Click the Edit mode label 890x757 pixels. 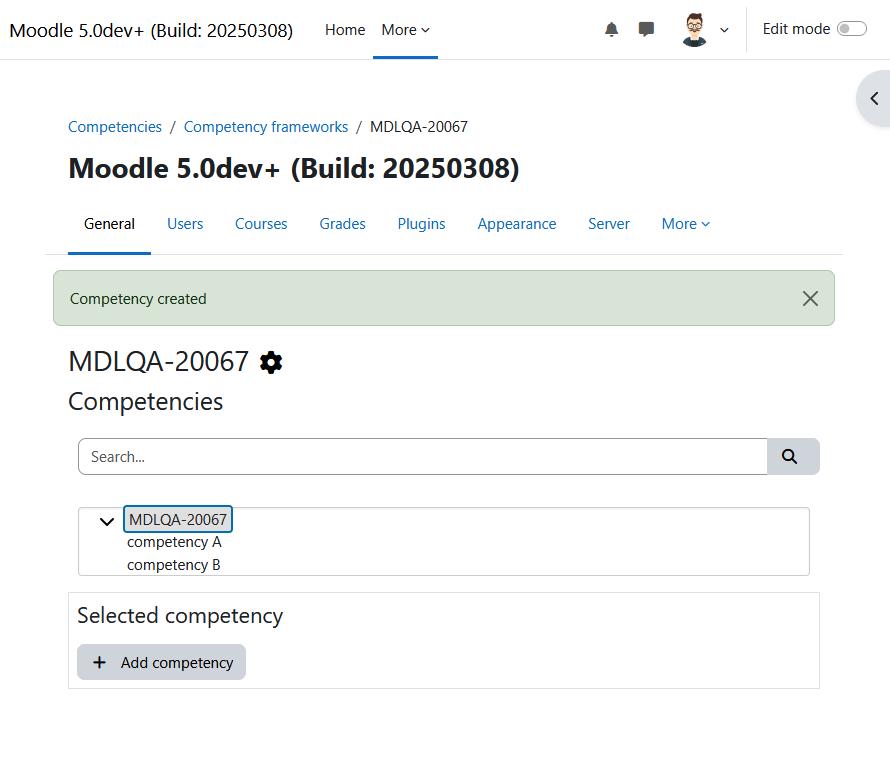tap(796, 29)
